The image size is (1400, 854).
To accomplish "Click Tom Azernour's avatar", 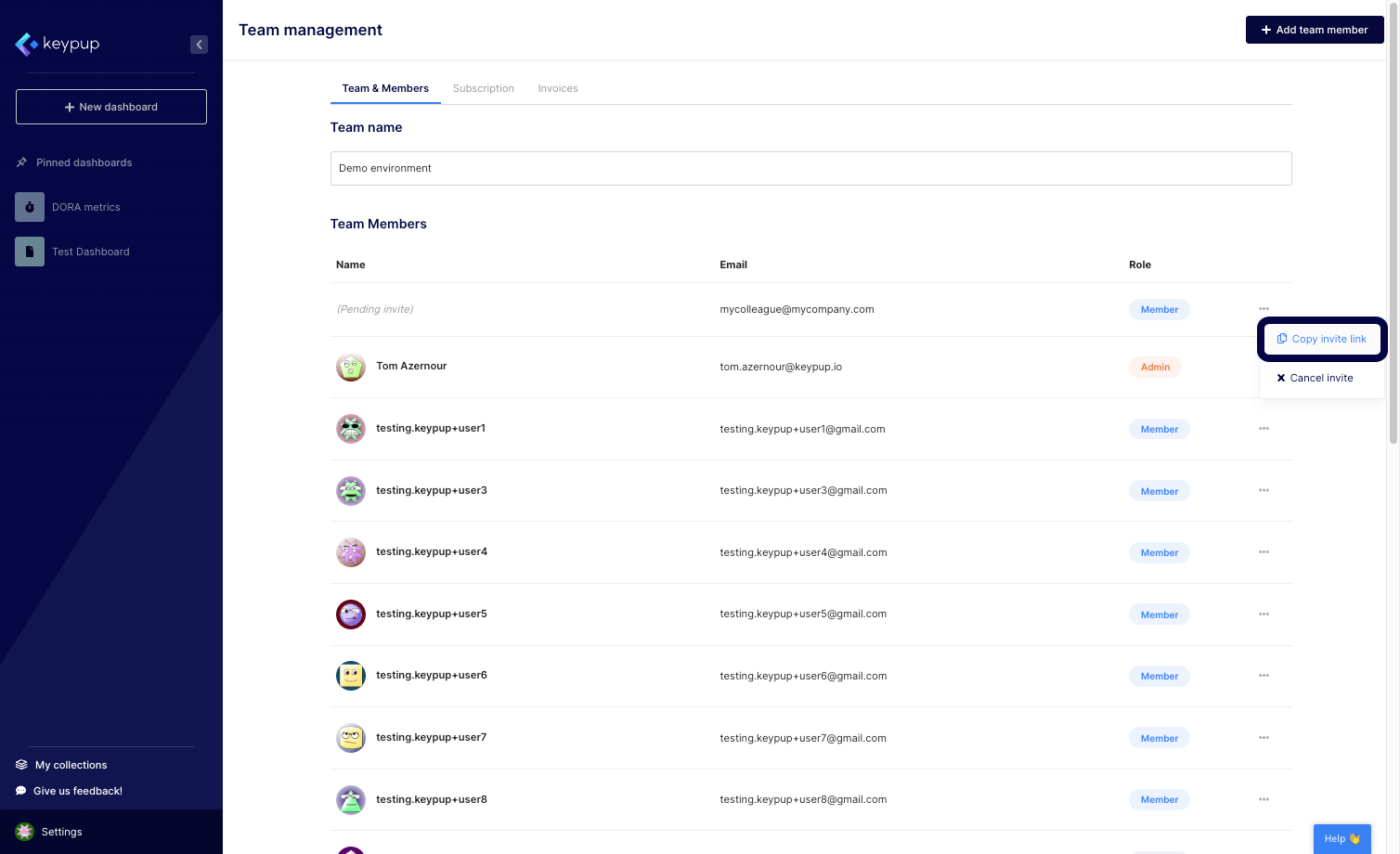I will [351, 367].
